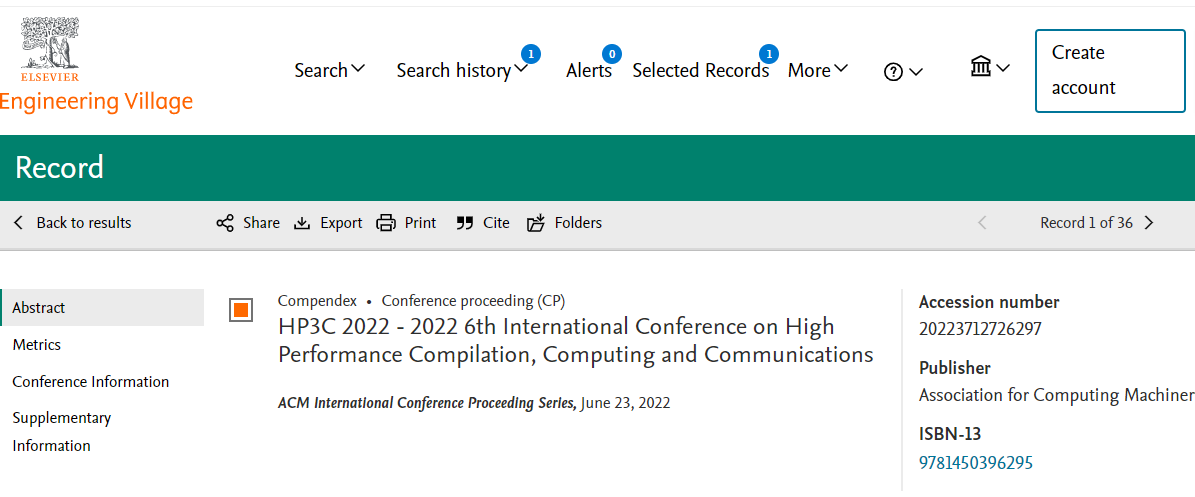Toggle the orange record selection checkbox
1195x497 pixels.
pyautogui.click(x=241, y=309)
